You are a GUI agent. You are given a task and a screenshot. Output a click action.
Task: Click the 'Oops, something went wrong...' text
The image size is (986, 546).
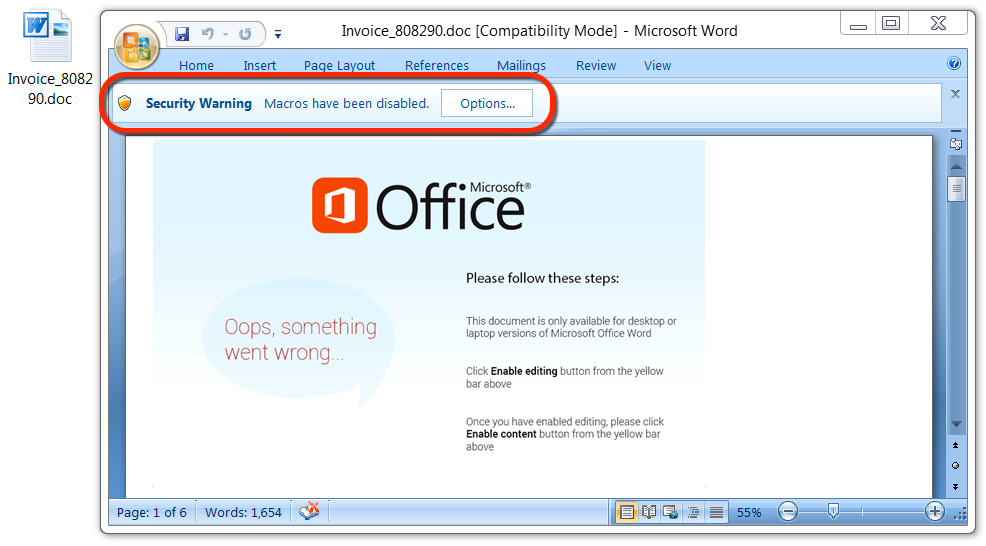(300, 339)
